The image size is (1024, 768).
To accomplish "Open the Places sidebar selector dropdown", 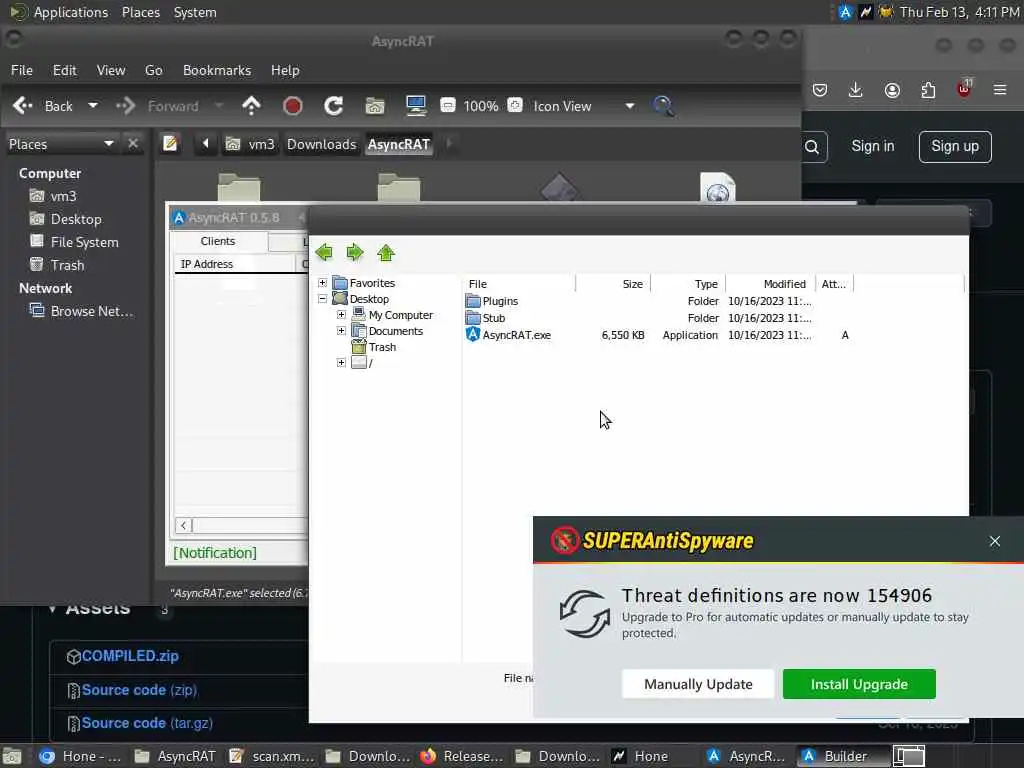I will coord(61,144).
